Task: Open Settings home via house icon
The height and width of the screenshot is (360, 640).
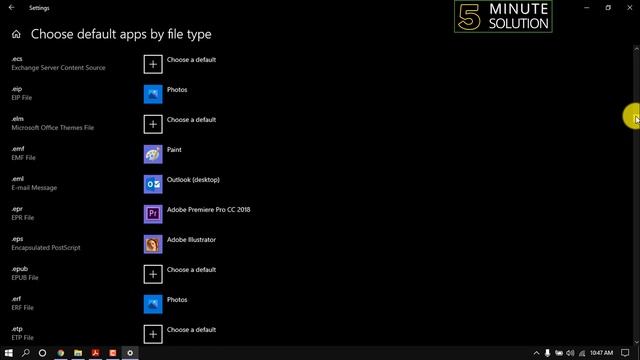Action: click(16, 34)
